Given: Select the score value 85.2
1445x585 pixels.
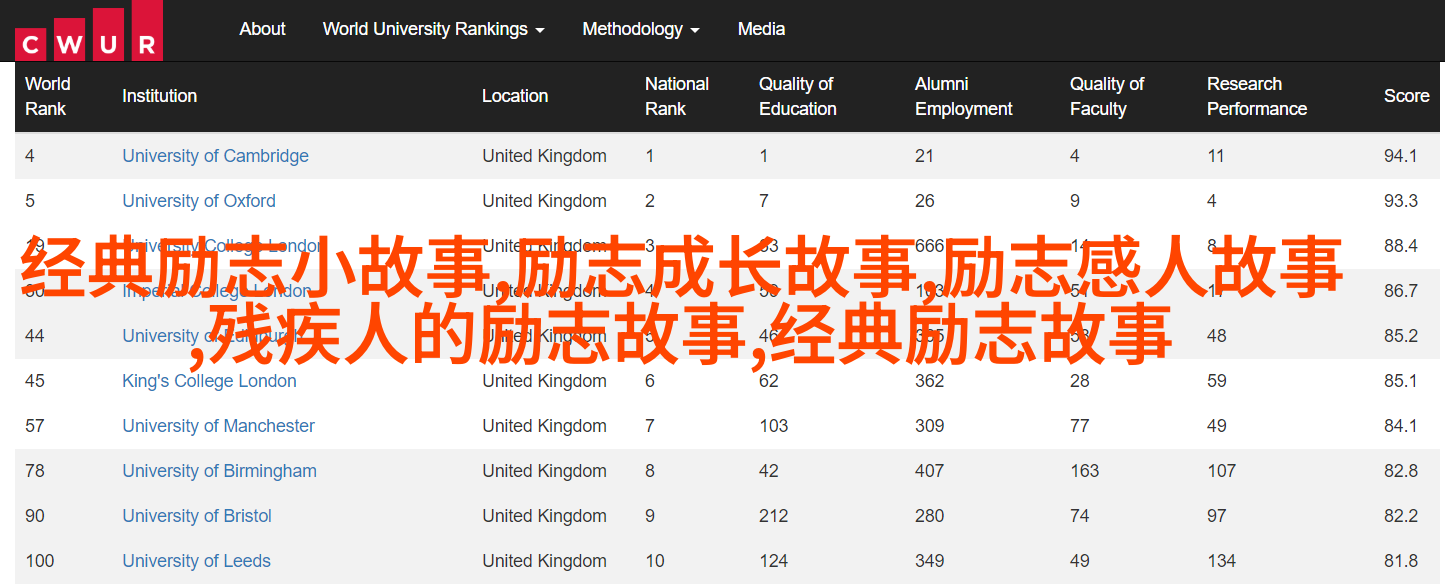Looking at the screenshot, I should click(1401, 336).
